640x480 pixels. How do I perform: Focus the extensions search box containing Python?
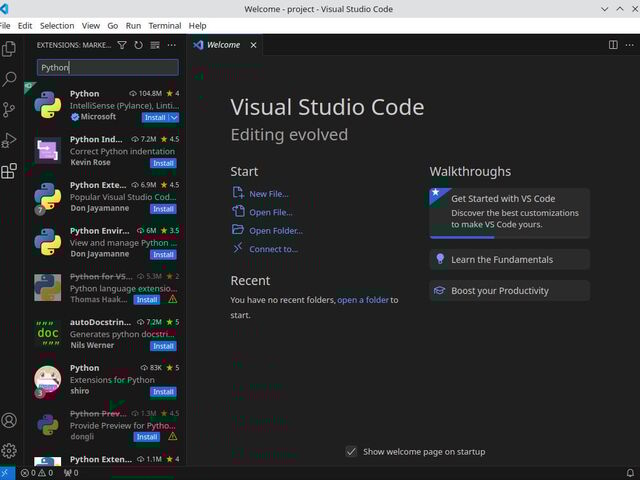[x=108, y=67]
